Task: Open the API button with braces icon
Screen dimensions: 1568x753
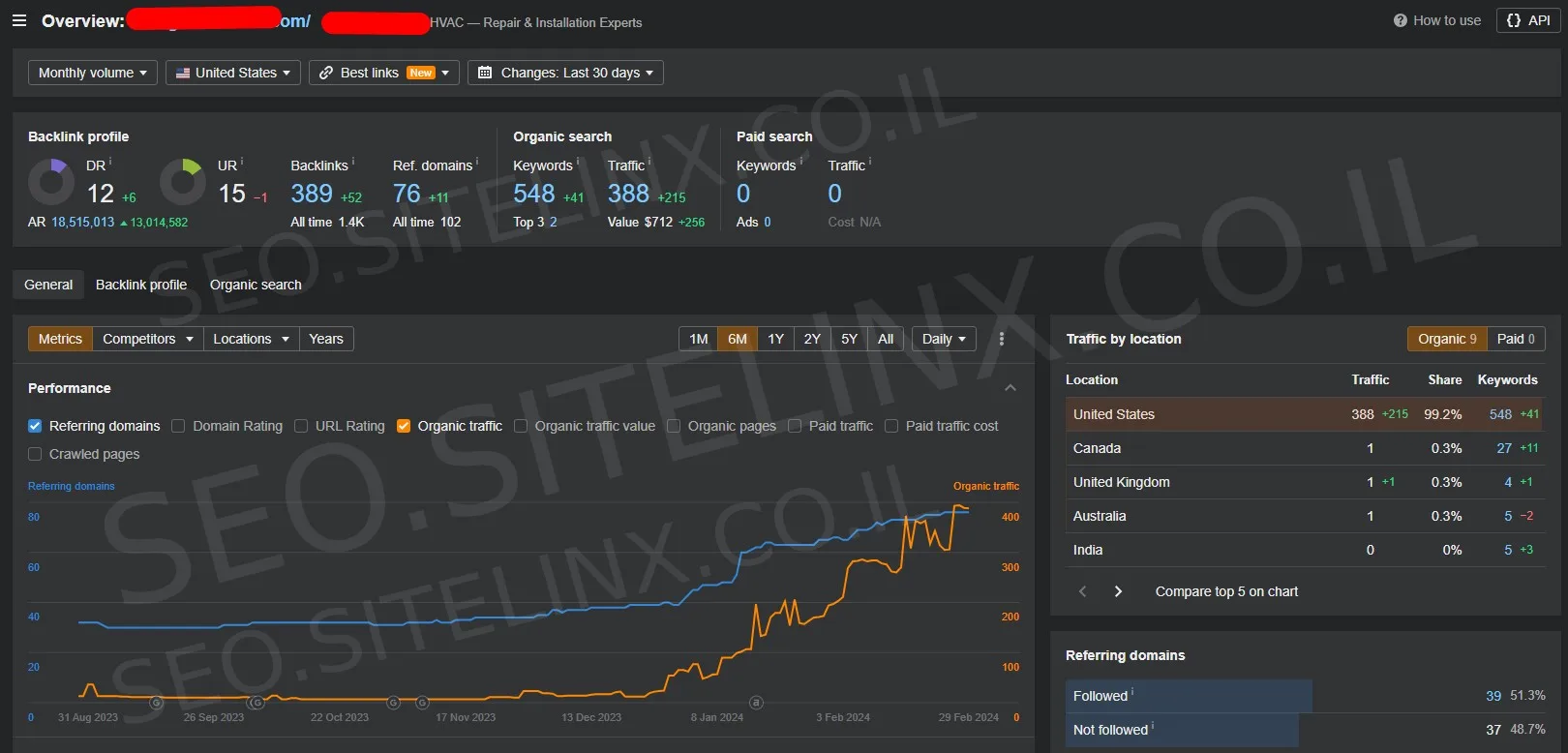Action: click(x=1528, y=20)
